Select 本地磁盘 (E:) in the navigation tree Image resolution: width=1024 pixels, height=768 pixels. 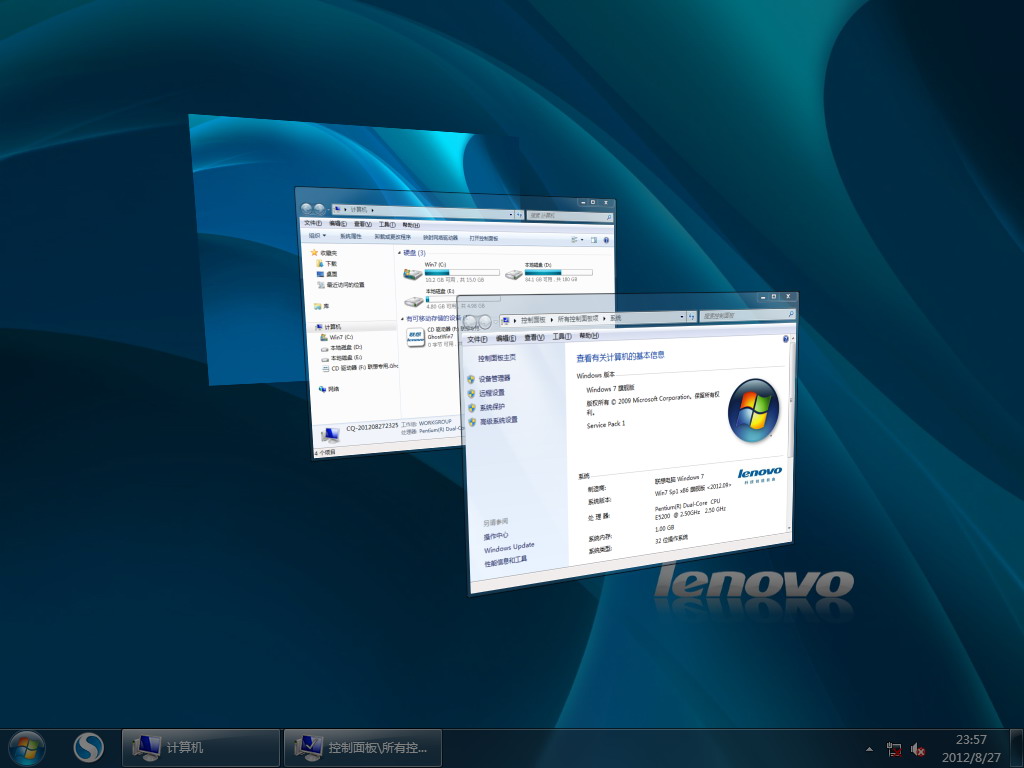point(342,358)
